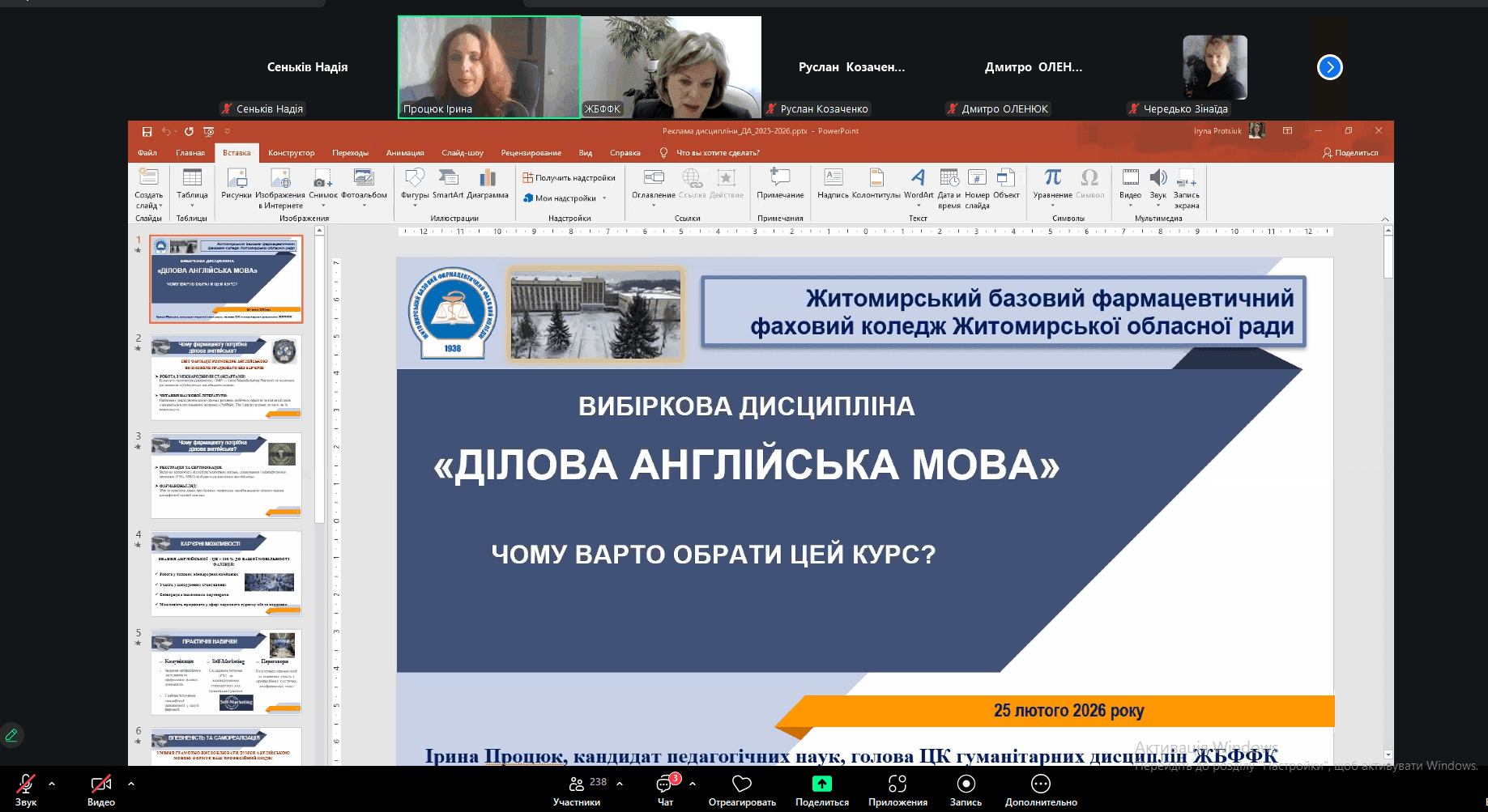Click green Zoom Поделиться share button
The image size is (1488, 812).
pyautogui.click(x=822, y=791)
